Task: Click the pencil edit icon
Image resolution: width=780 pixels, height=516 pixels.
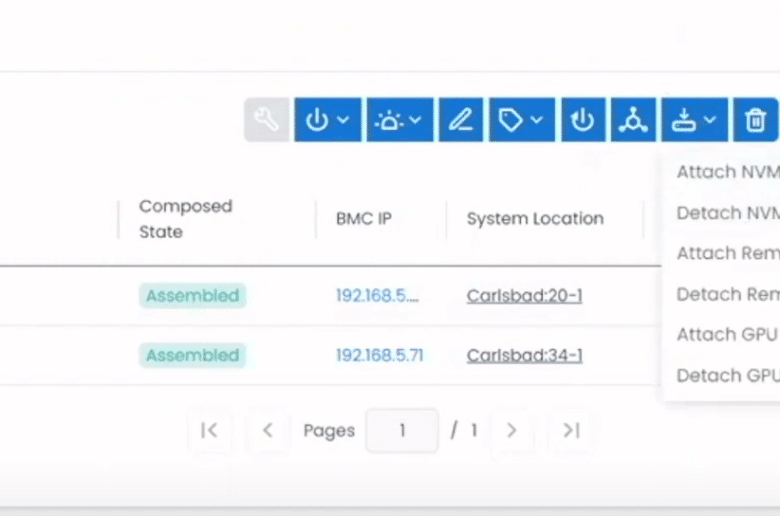Action: 461,120
